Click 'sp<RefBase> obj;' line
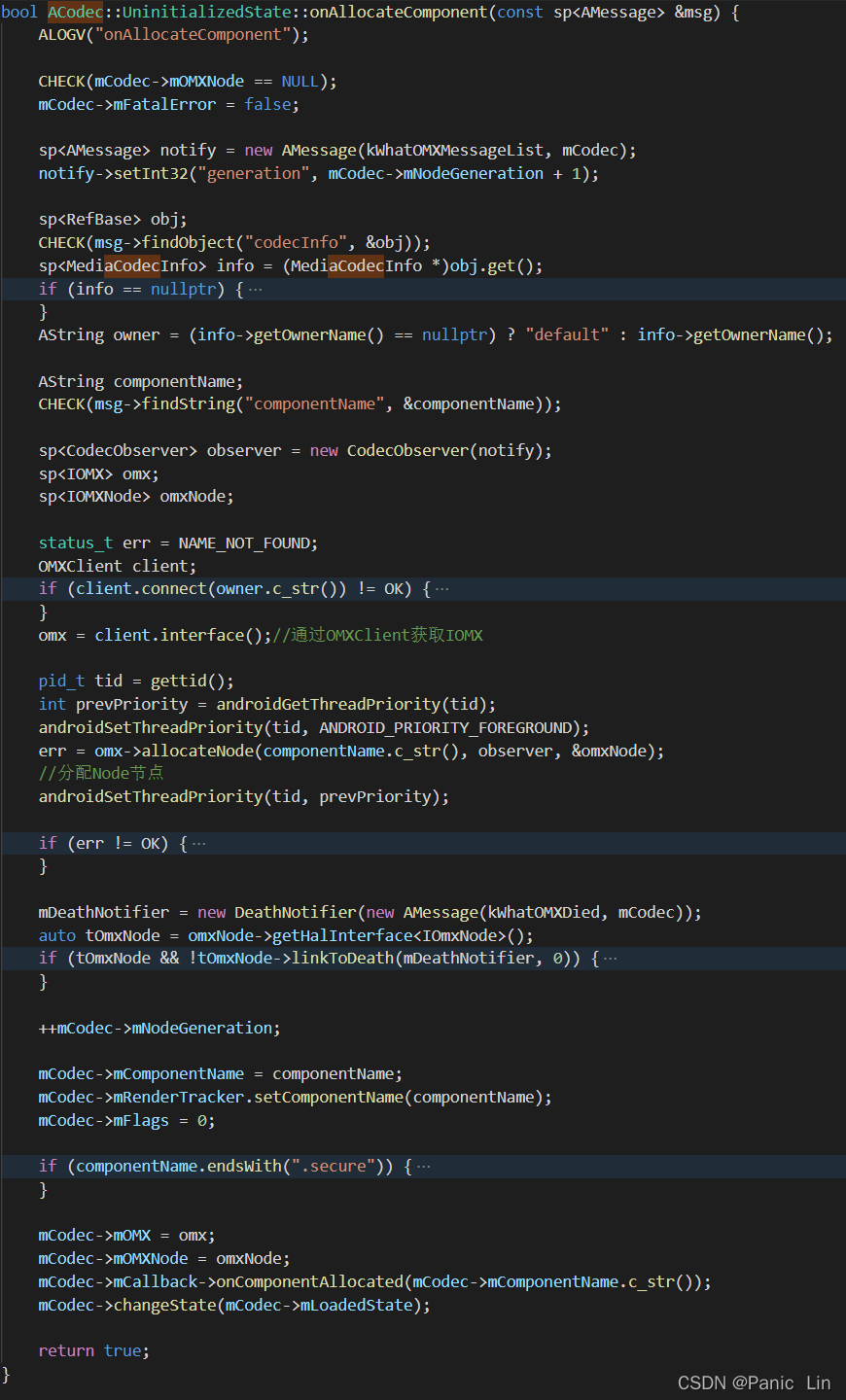846x1400 pixels. click(x=113, y=220)
